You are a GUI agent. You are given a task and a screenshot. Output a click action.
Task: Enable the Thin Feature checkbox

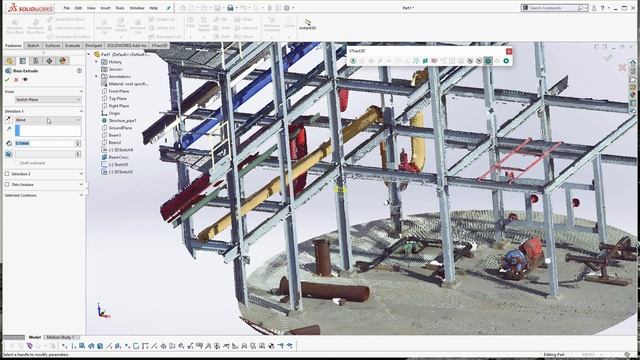[x=7, y=184]
